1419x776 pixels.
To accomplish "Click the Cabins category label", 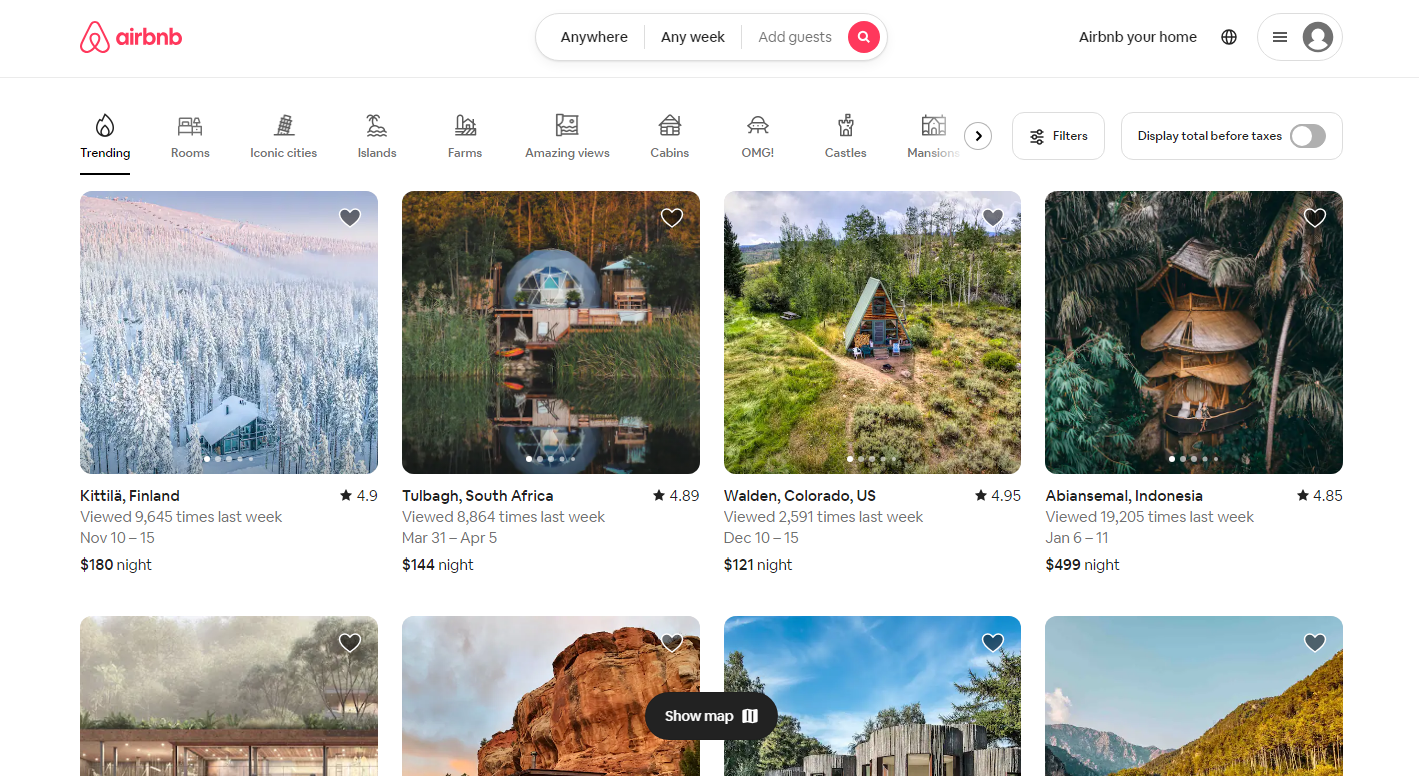I will (x=670, y=153).
